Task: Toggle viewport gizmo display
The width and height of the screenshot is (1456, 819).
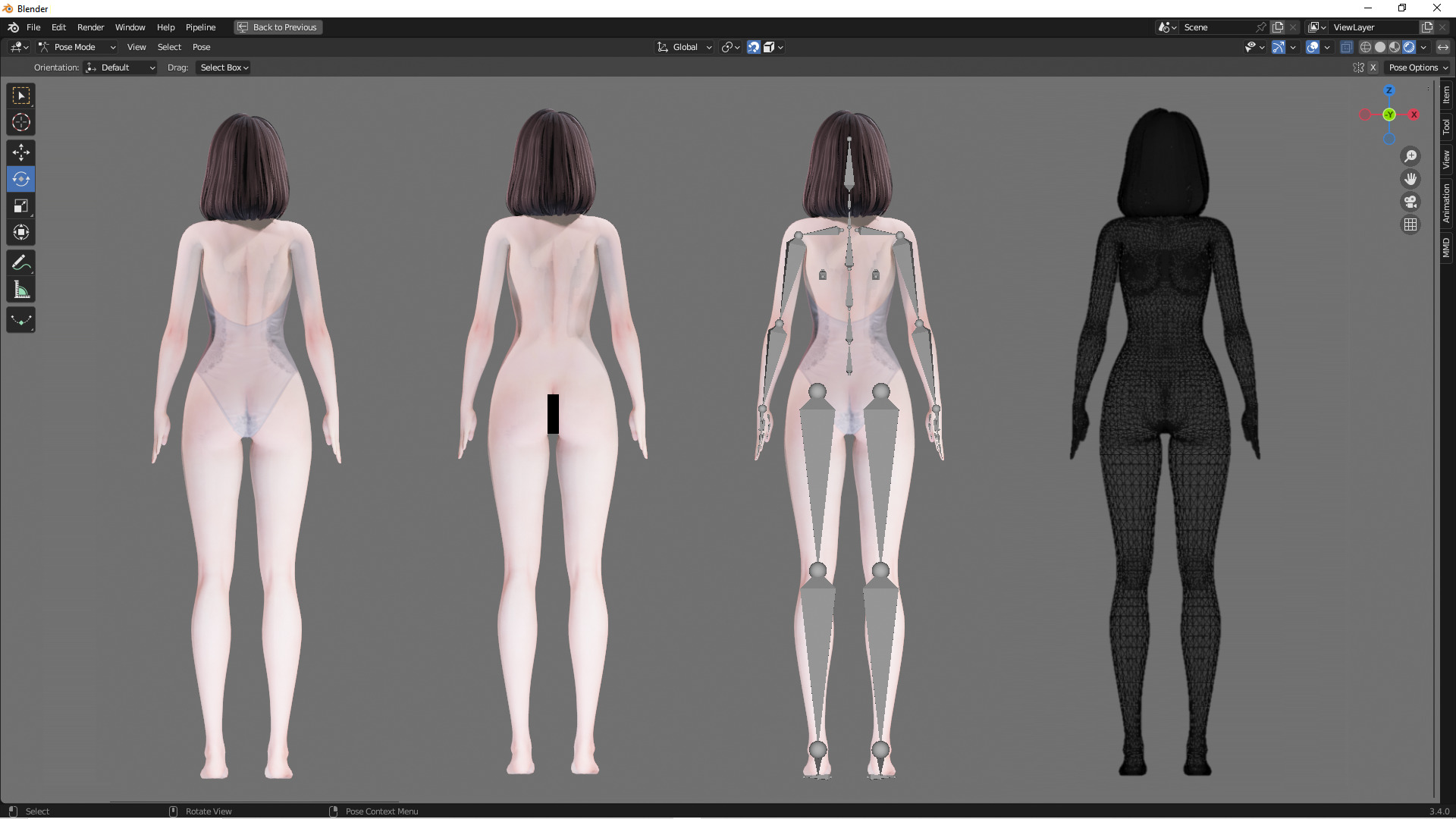Action: [1279, 47]
